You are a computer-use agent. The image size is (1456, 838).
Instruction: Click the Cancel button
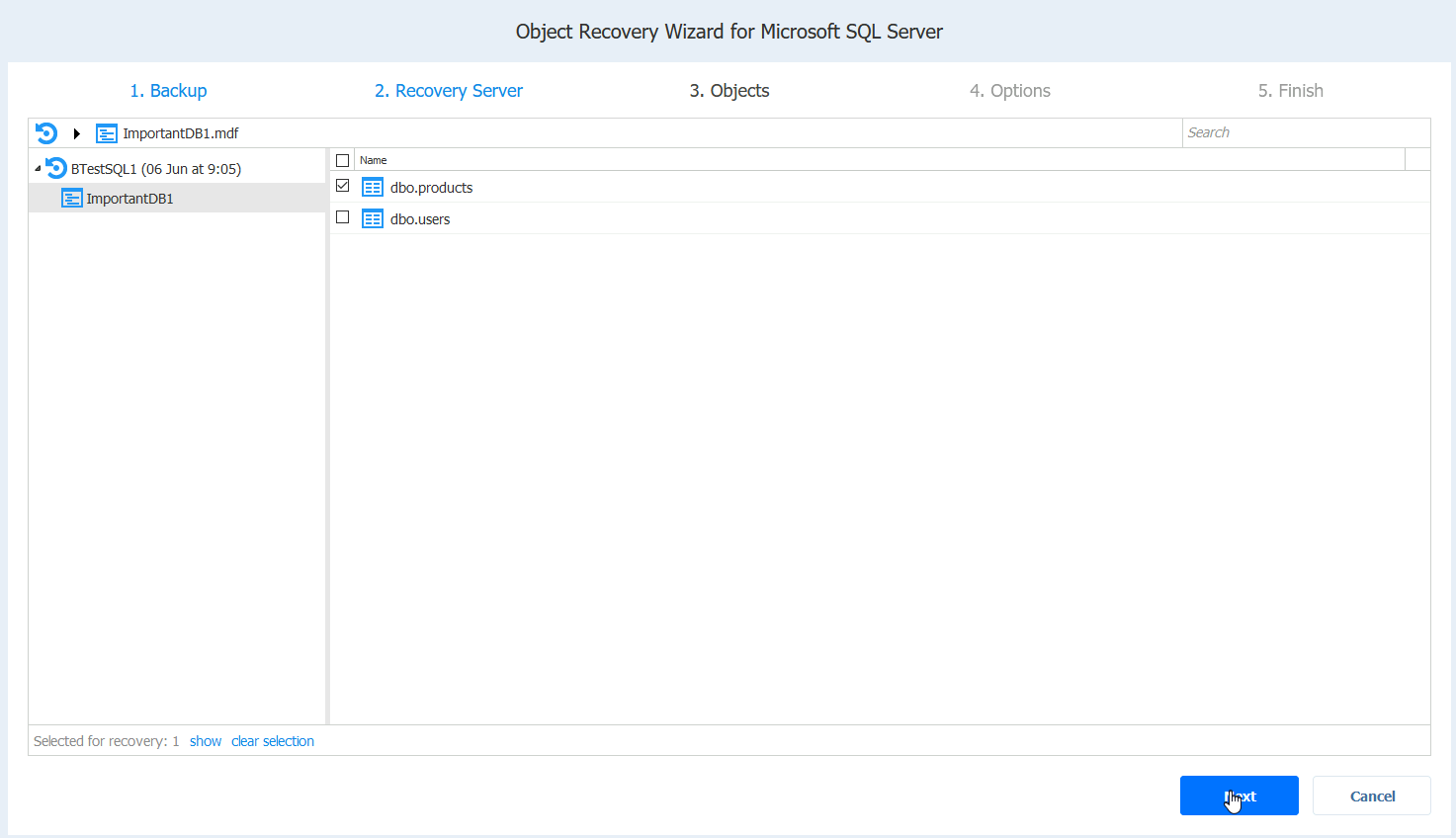[x=1372, y=796]
